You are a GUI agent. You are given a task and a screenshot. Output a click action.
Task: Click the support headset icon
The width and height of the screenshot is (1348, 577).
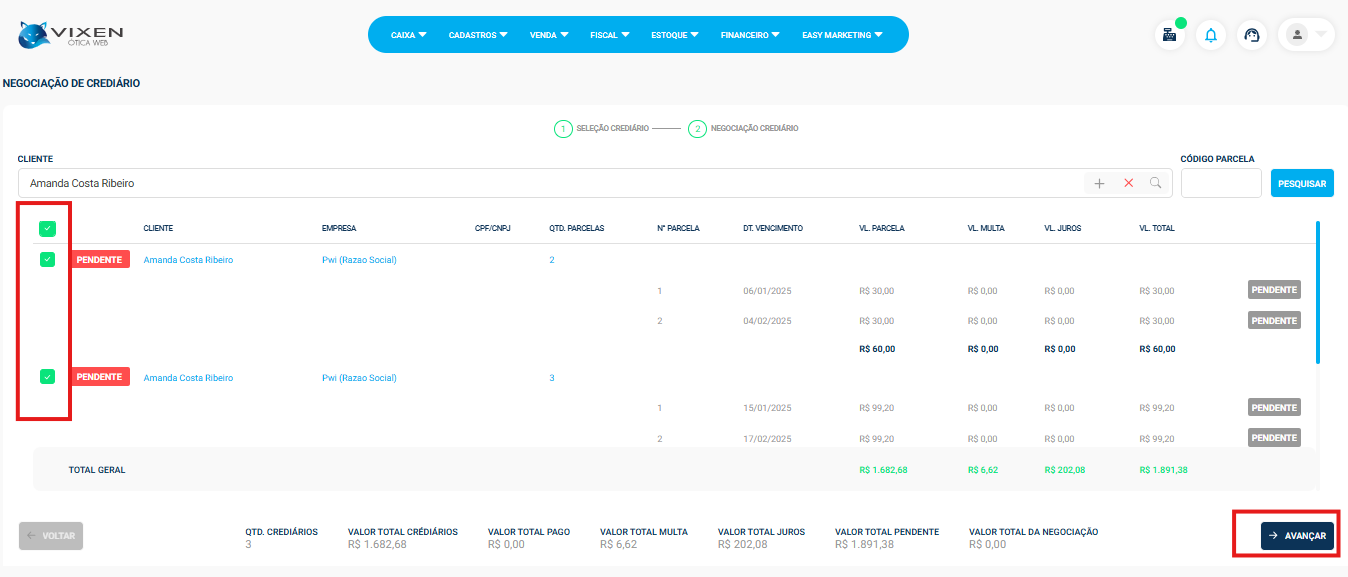[x=1251, y=35]
